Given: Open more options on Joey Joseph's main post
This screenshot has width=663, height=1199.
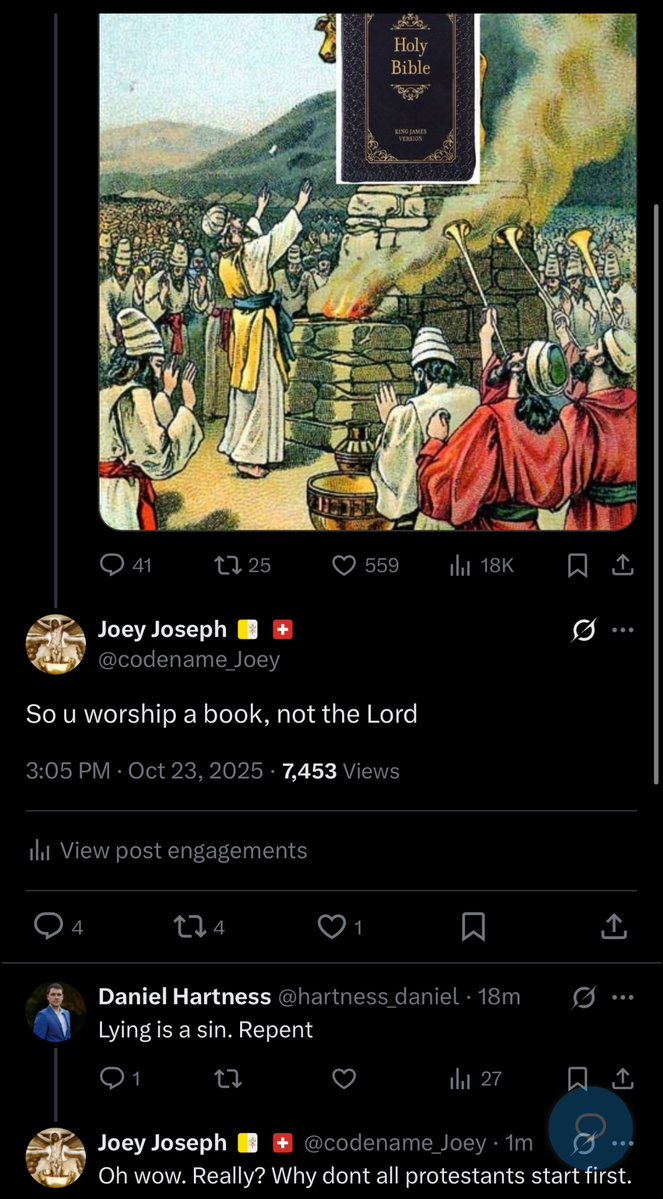Looking at the screenshot, I should 623,631.
